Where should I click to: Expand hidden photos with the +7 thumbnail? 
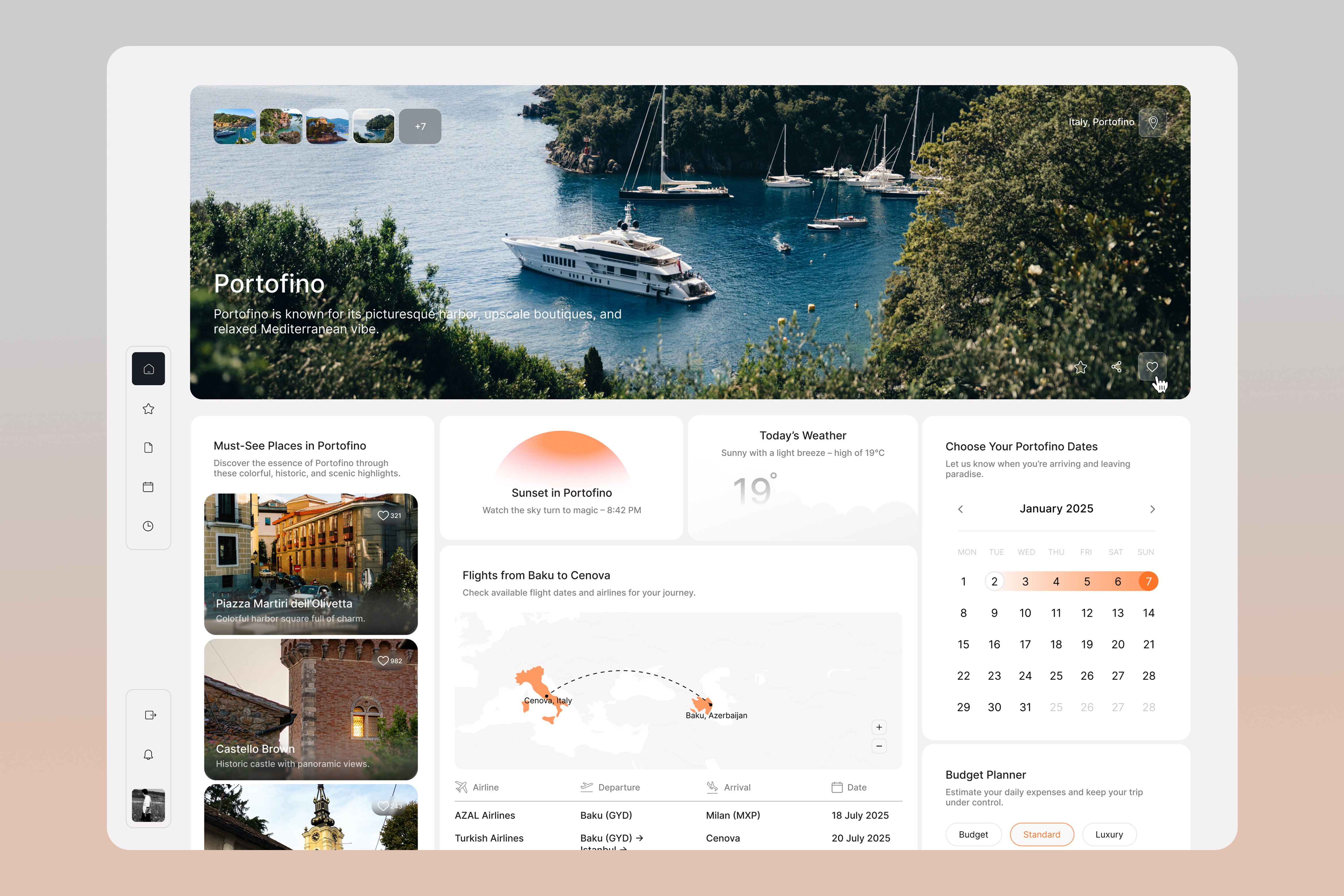click(420, 126)
